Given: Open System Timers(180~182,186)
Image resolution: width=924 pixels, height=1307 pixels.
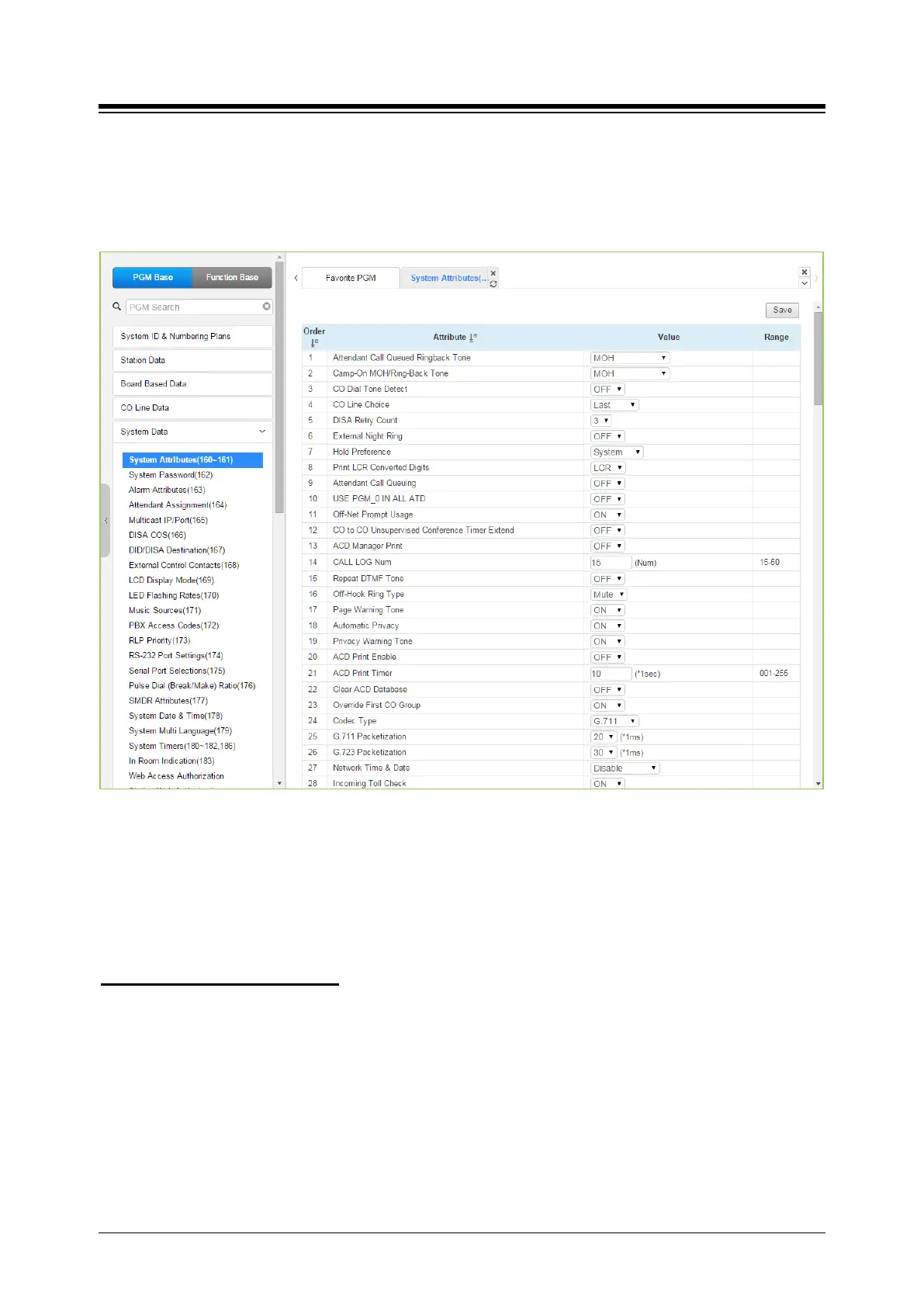Looking at the screenshot, I should [182, 746].
